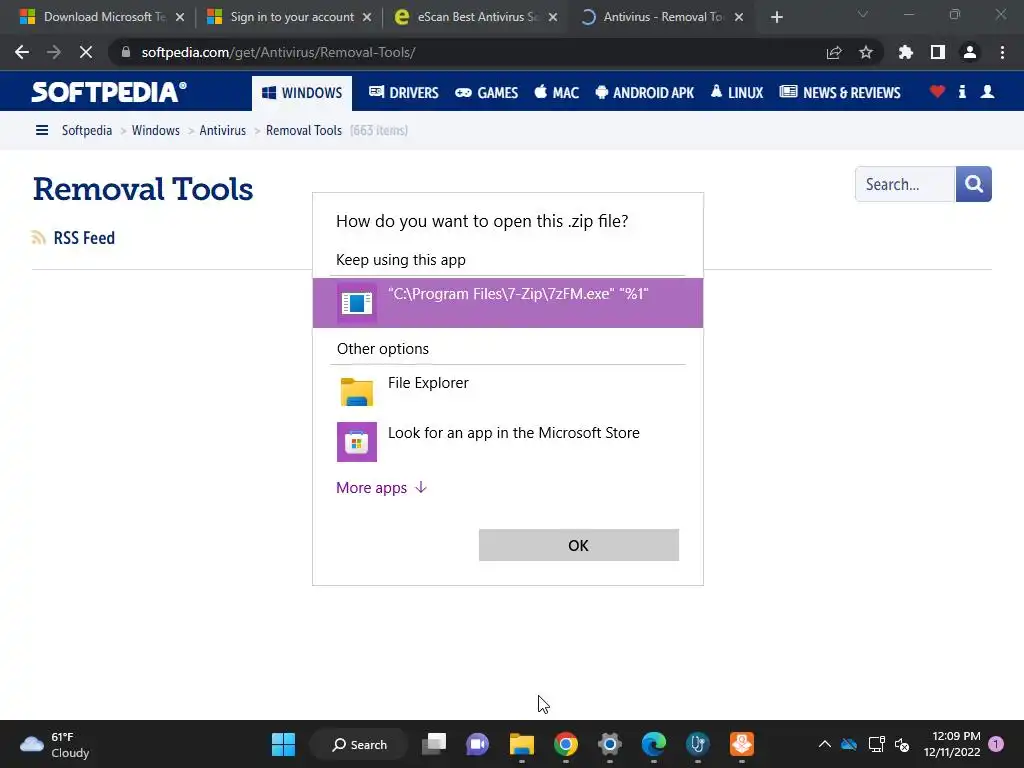This screenshot has height=768, width=1024.
Task: Close the eScan Best Antivirus tab
Action: (x=553, y=17)
